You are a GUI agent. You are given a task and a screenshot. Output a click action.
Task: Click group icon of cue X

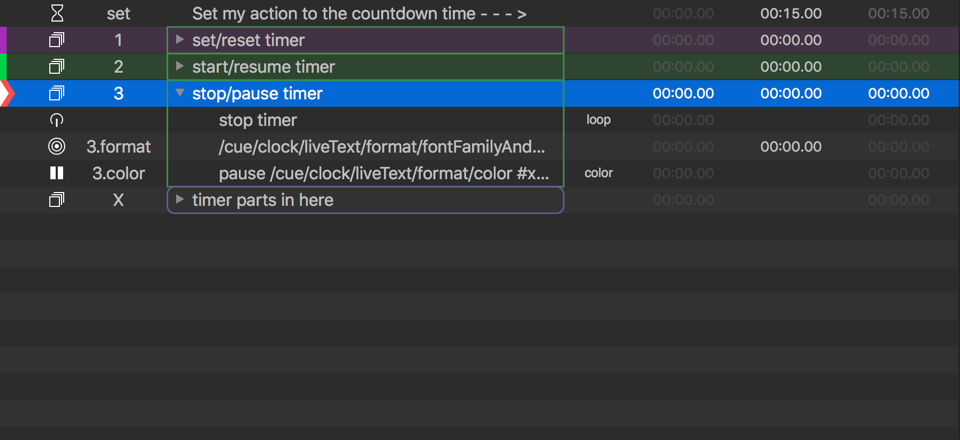(x=57, y=200)
